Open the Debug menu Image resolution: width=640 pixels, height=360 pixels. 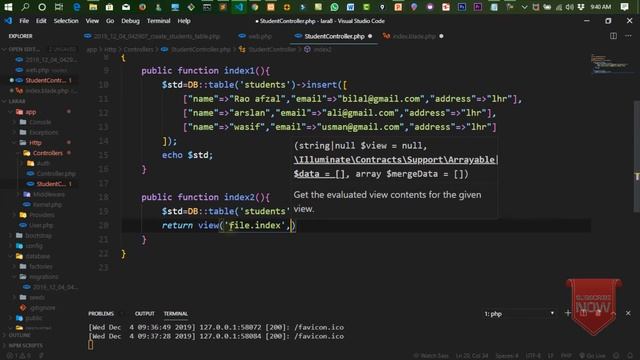[x=130, y=21]
